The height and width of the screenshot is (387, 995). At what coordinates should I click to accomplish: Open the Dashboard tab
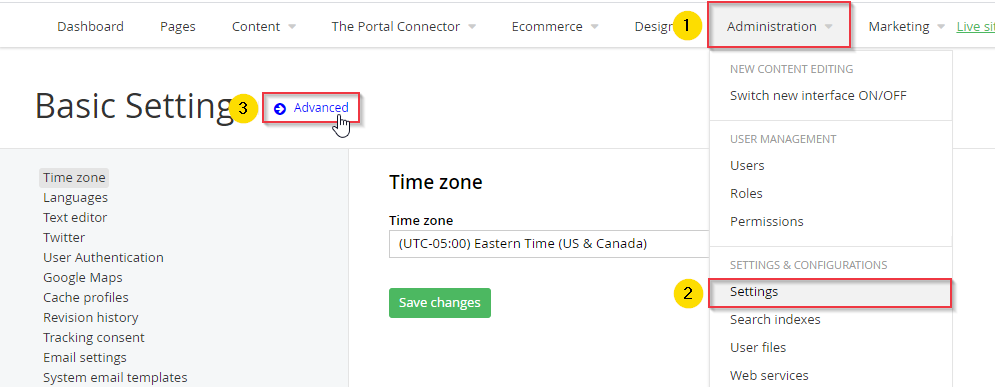click(x=90, y=27)
